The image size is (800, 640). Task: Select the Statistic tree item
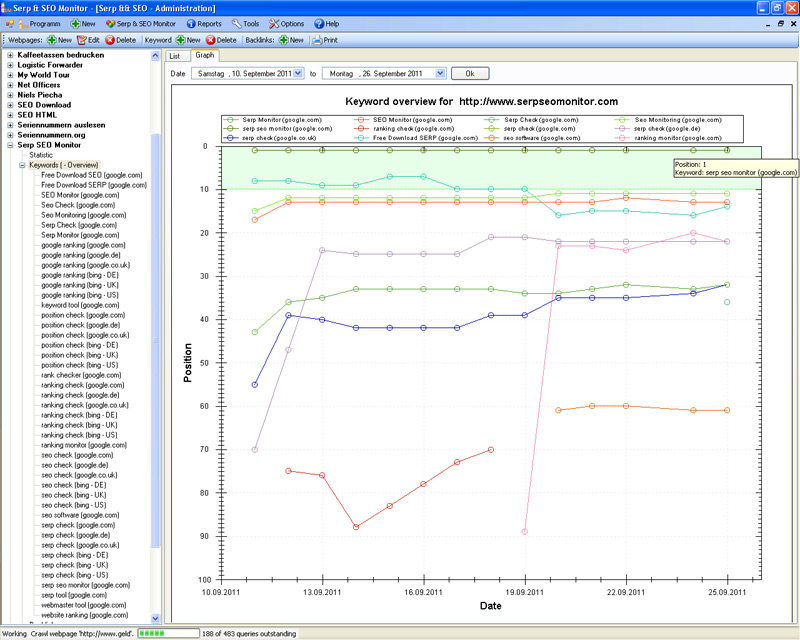[41, 155]
